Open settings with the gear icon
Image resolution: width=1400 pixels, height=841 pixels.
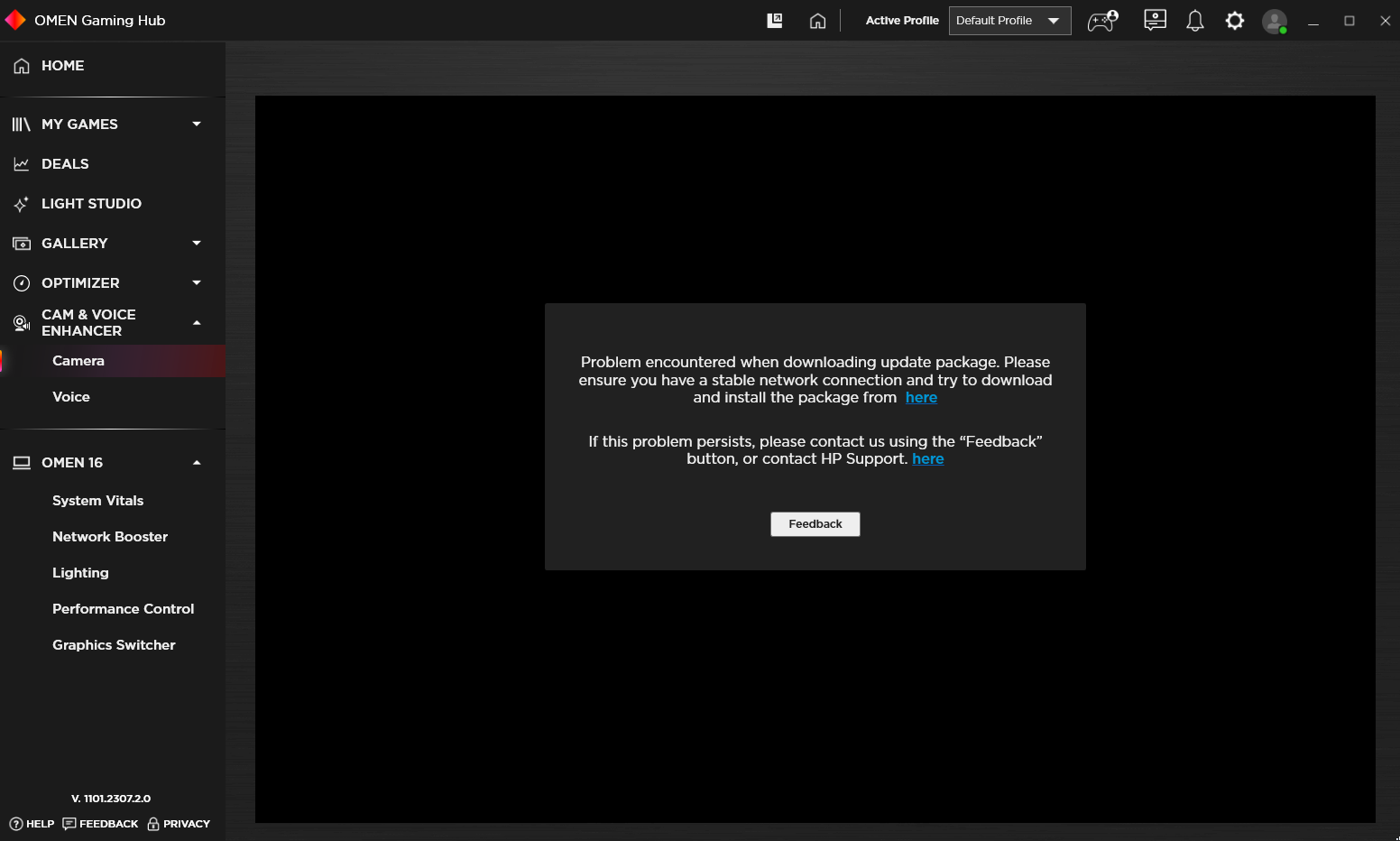[x=1234, y=20]
